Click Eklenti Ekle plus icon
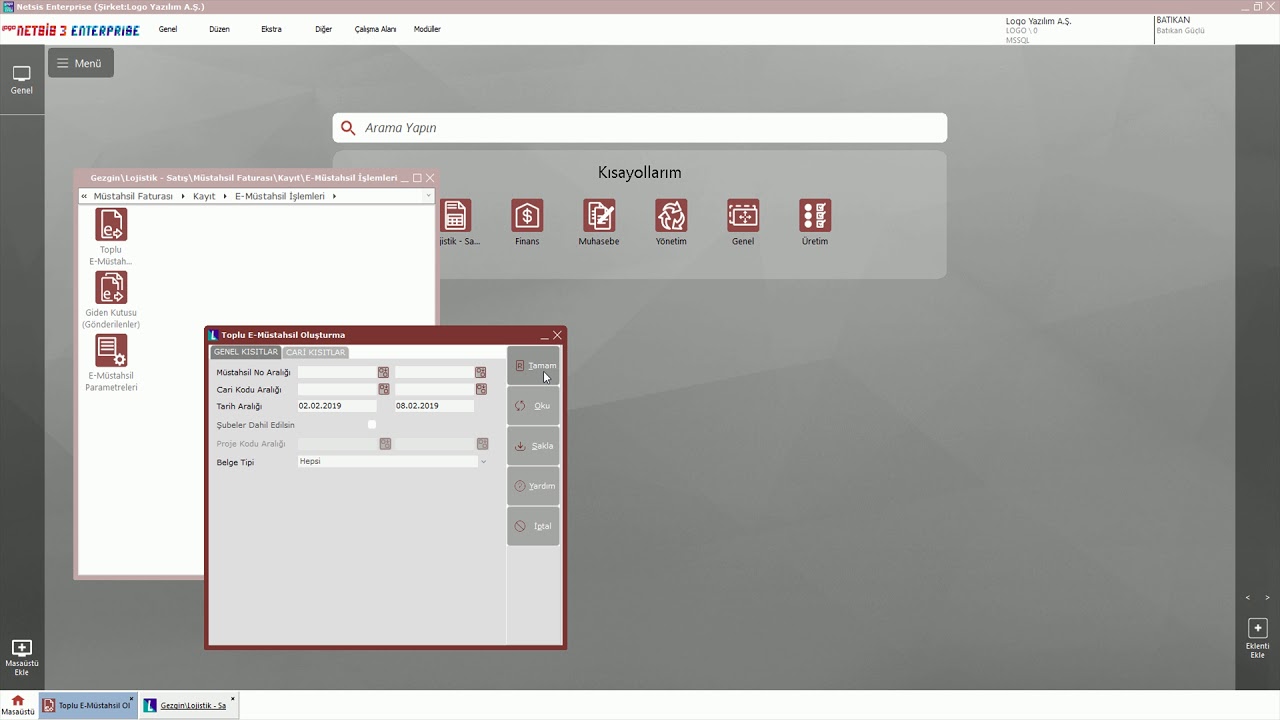This screenshot has width=1280, height=720. pyautogui.click(x=1258, y=628)
